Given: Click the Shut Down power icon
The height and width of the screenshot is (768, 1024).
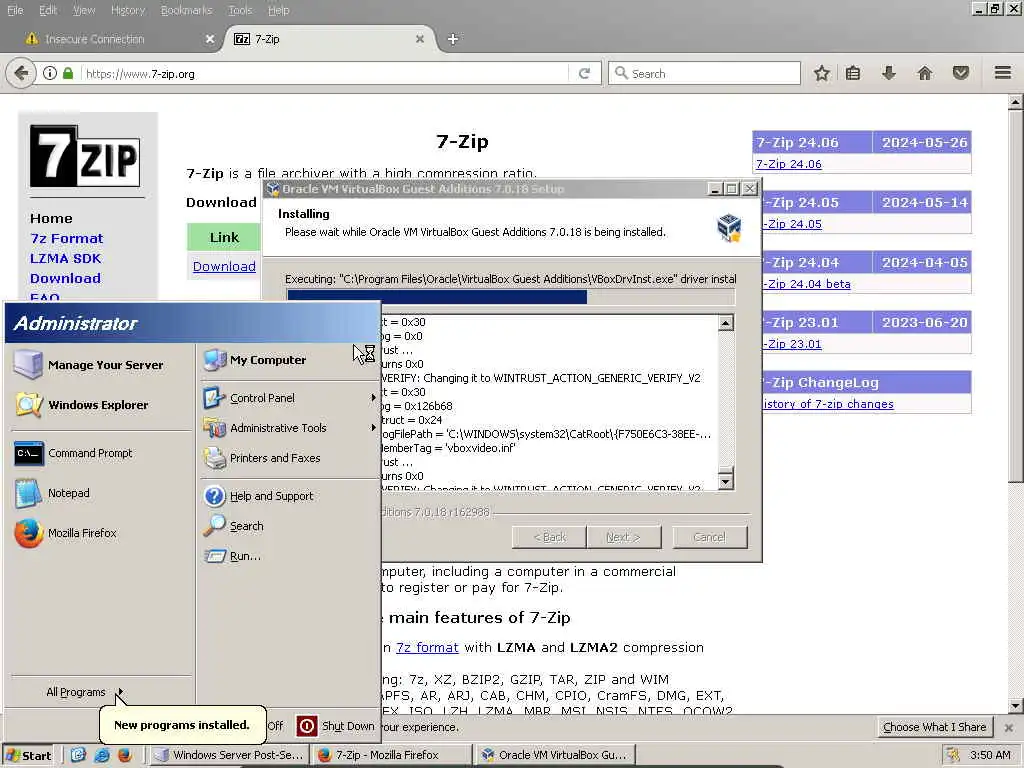Looking at the screenshot, I should [306, 726].
